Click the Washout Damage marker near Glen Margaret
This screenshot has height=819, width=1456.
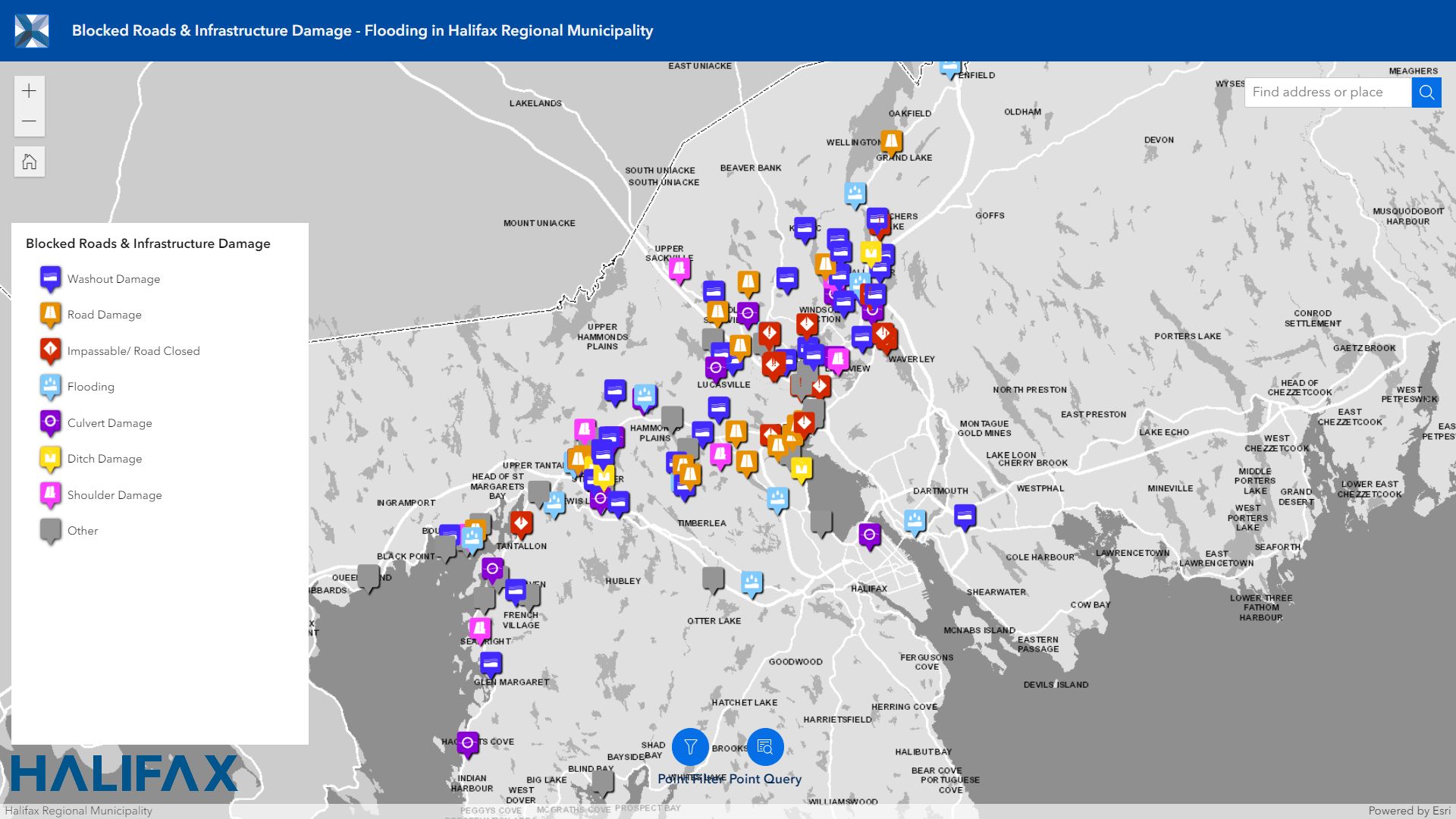[x=491, y=664]
